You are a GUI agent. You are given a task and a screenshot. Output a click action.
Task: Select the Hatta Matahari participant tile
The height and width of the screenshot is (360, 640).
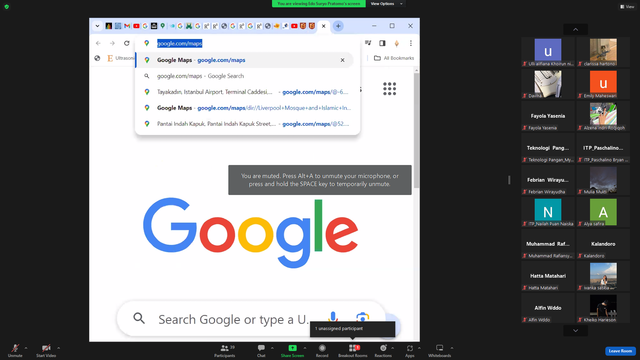(x=548, y=276)
